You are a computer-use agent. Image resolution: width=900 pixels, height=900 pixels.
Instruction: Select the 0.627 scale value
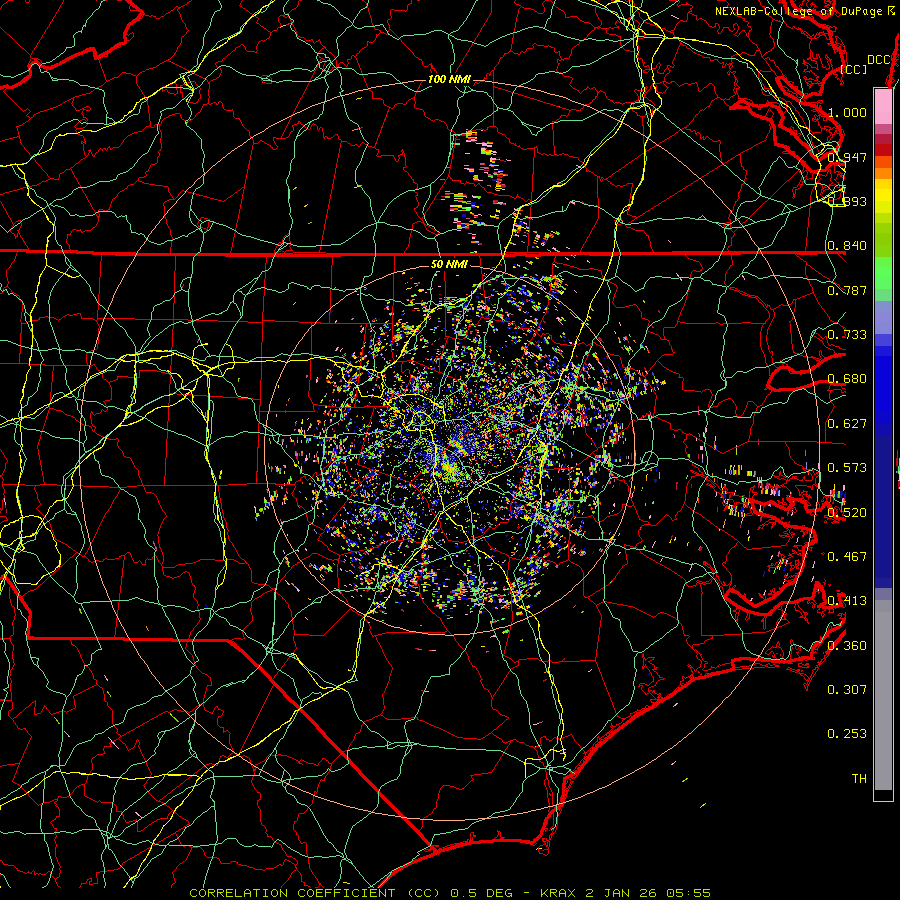click(847, 424)
